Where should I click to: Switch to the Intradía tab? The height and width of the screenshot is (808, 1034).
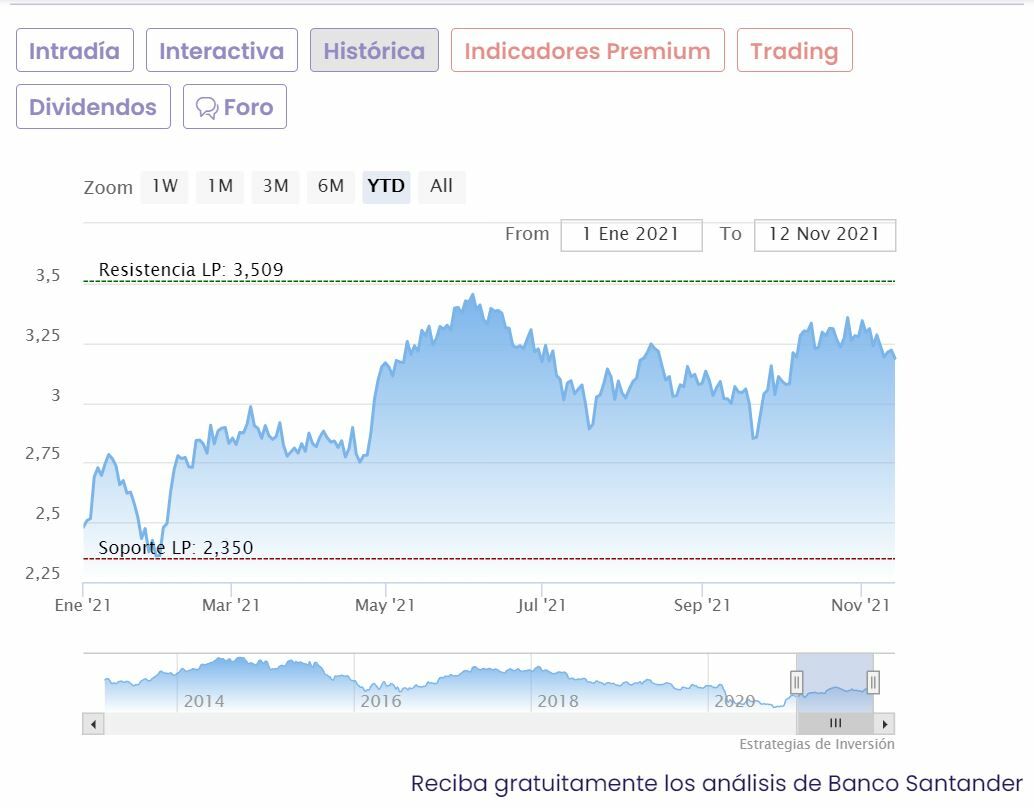pyautogui.click(x=74, y=51)
